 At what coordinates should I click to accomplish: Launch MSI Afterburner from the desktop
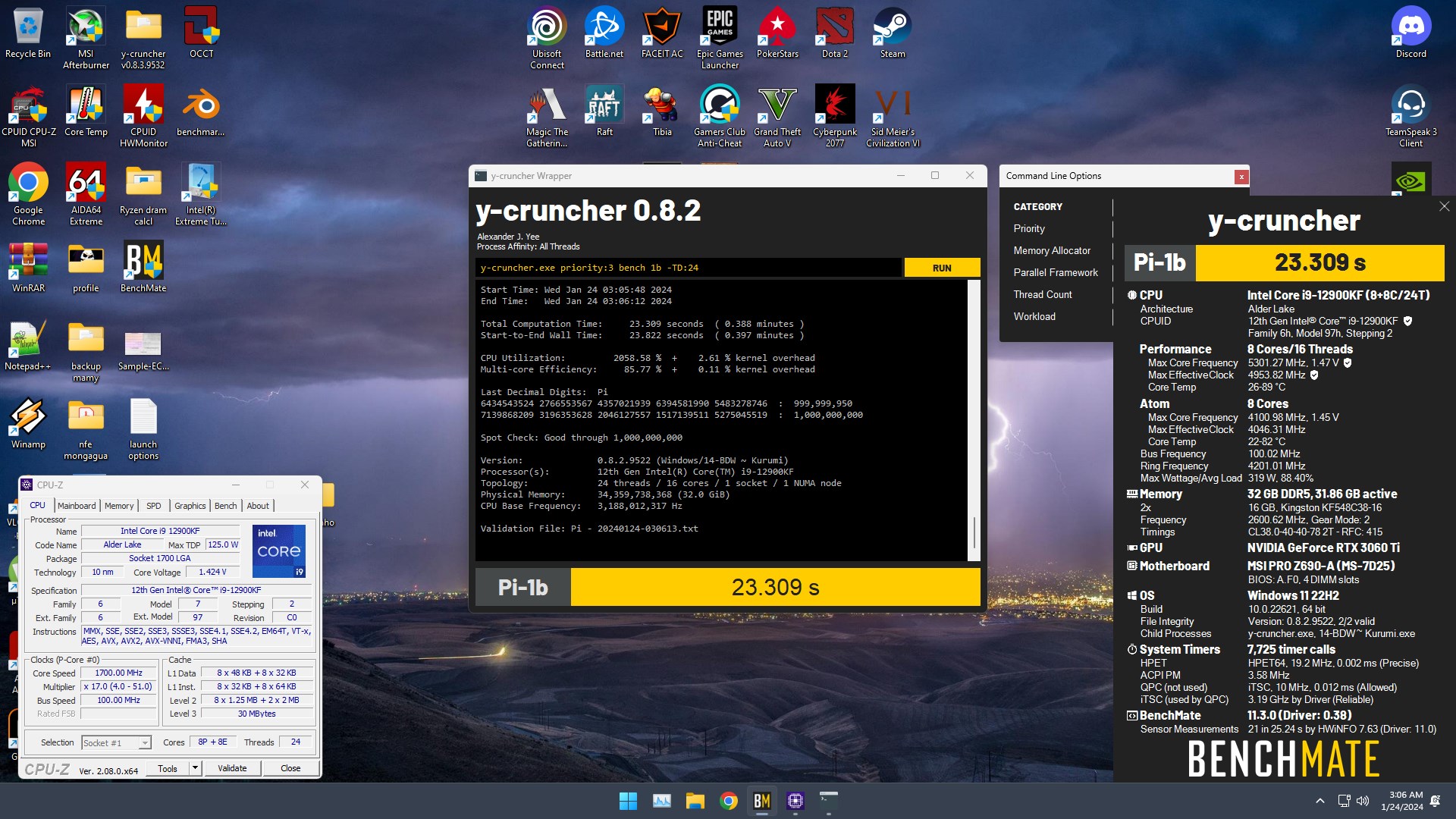click(86, 38)
